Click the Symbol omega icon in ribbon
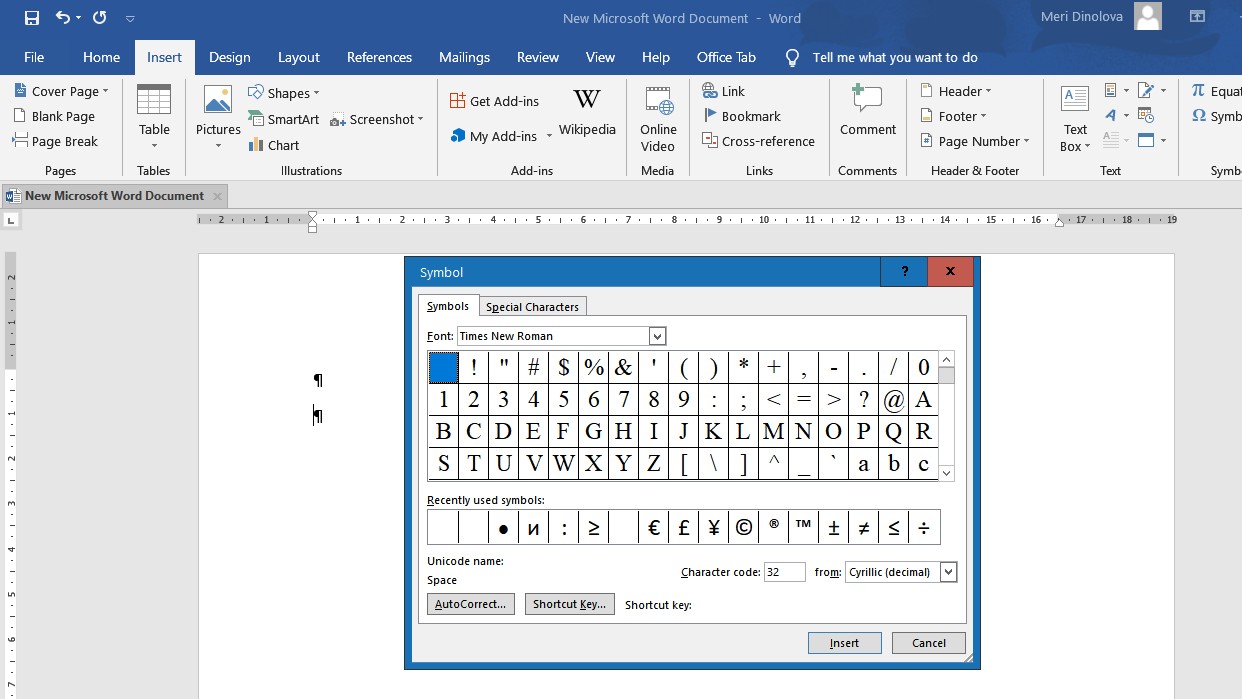Image resolution: width=1242 pixels, height=699 pixels. pos(1199,116)
